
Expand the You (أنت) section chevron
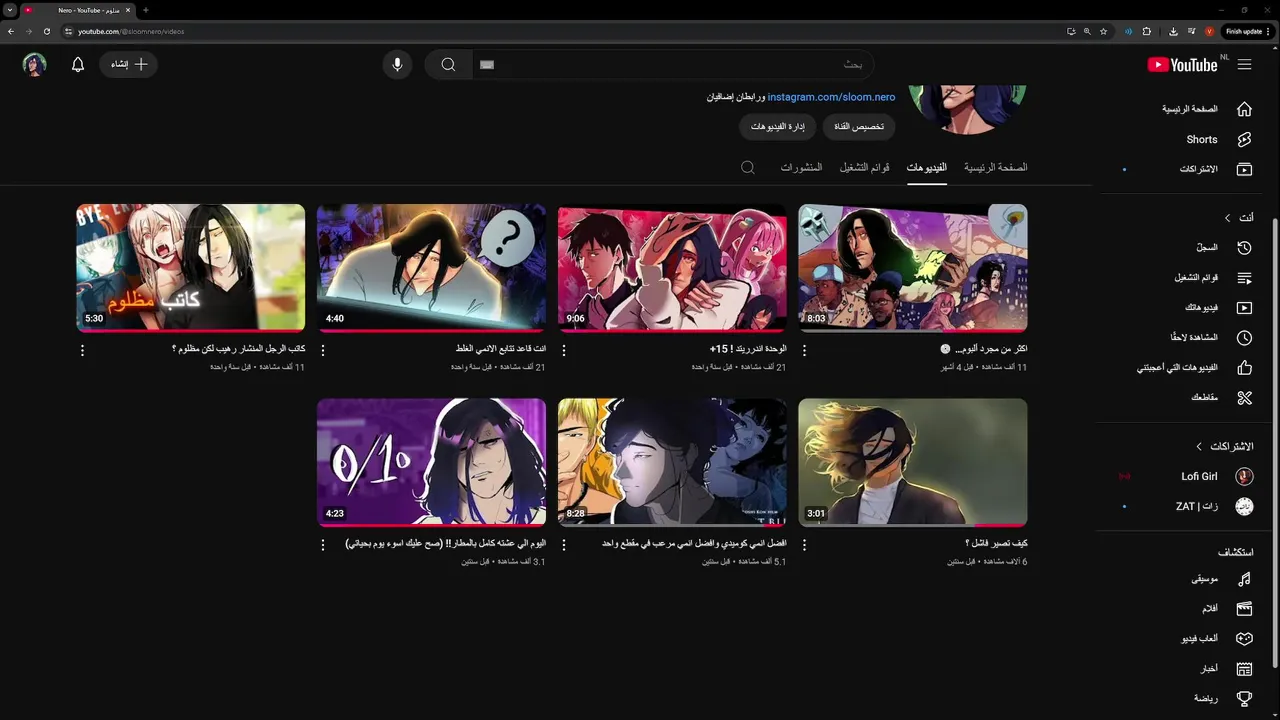(x=1227, y=217)
